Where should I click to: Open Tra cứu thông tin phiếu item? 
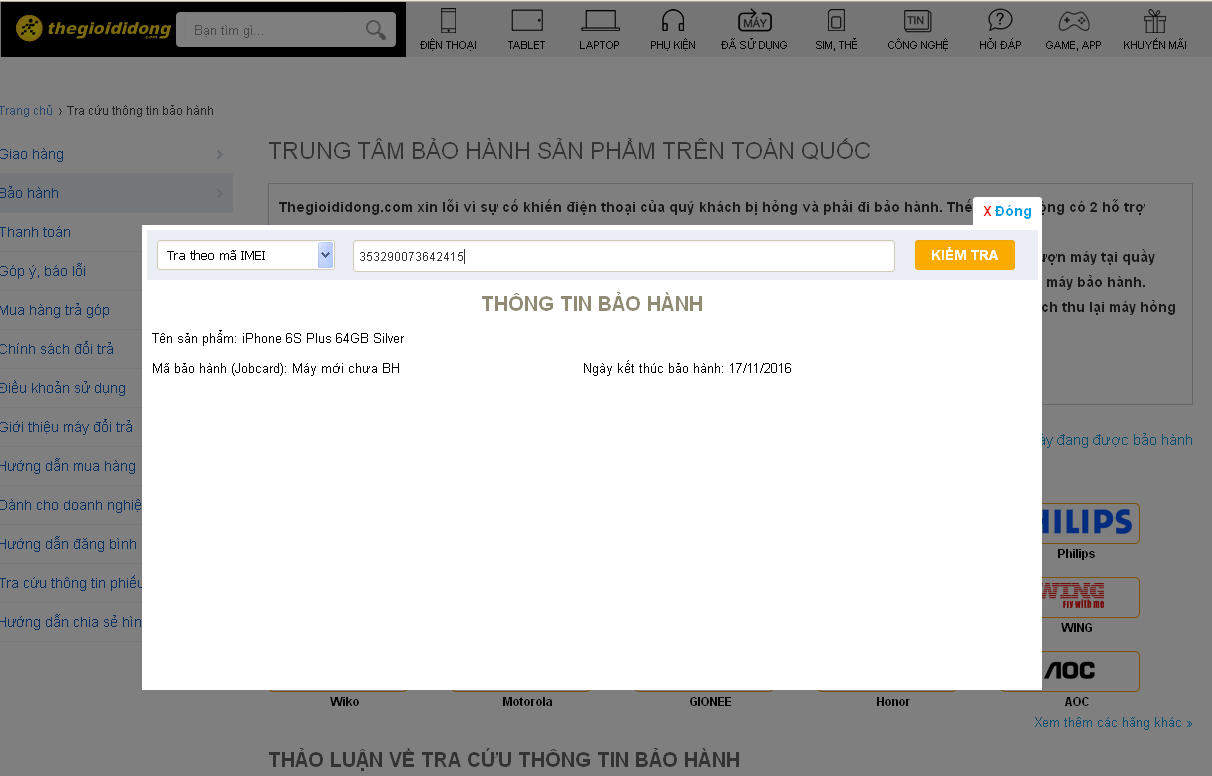pos(71,583)
